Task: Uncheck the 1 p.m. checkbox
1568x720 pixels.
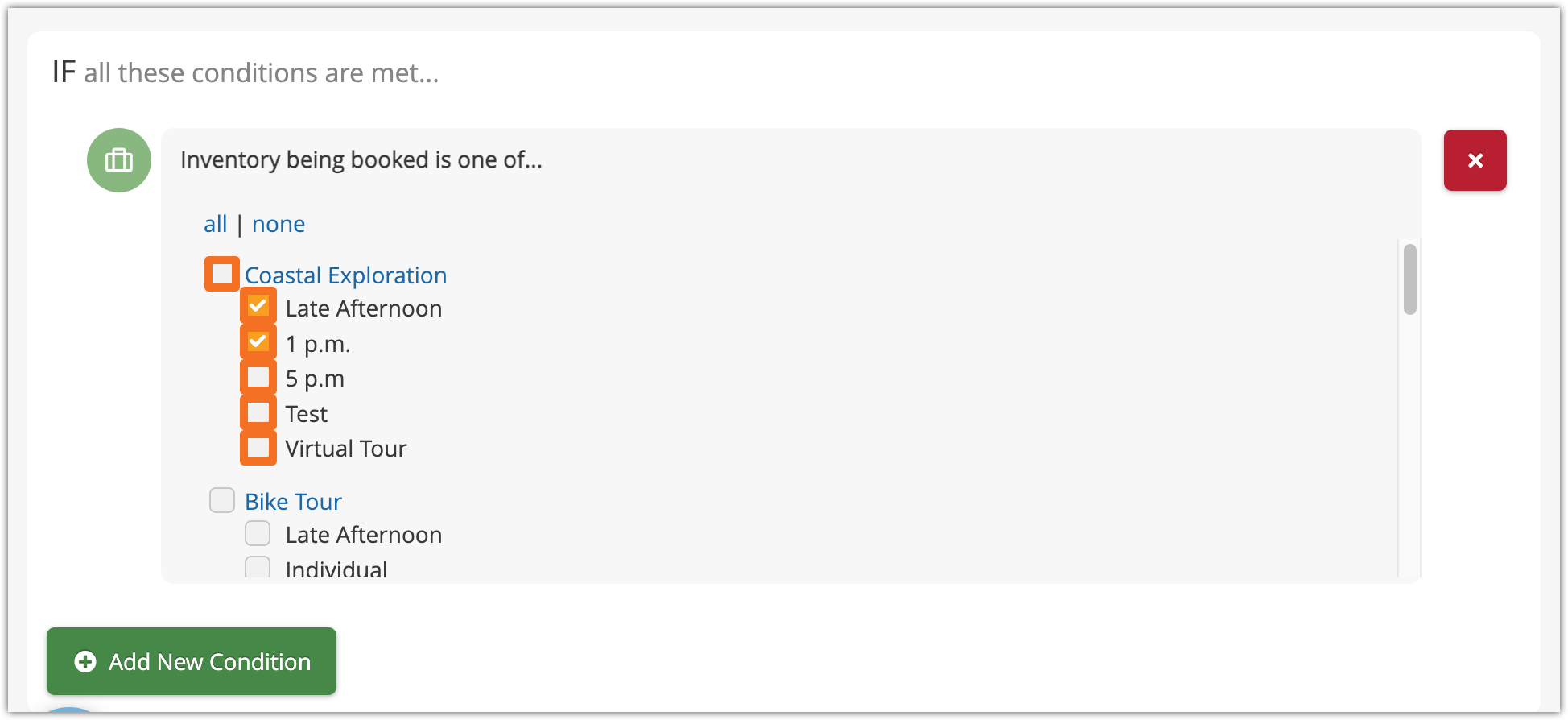Action: (258, 341)
